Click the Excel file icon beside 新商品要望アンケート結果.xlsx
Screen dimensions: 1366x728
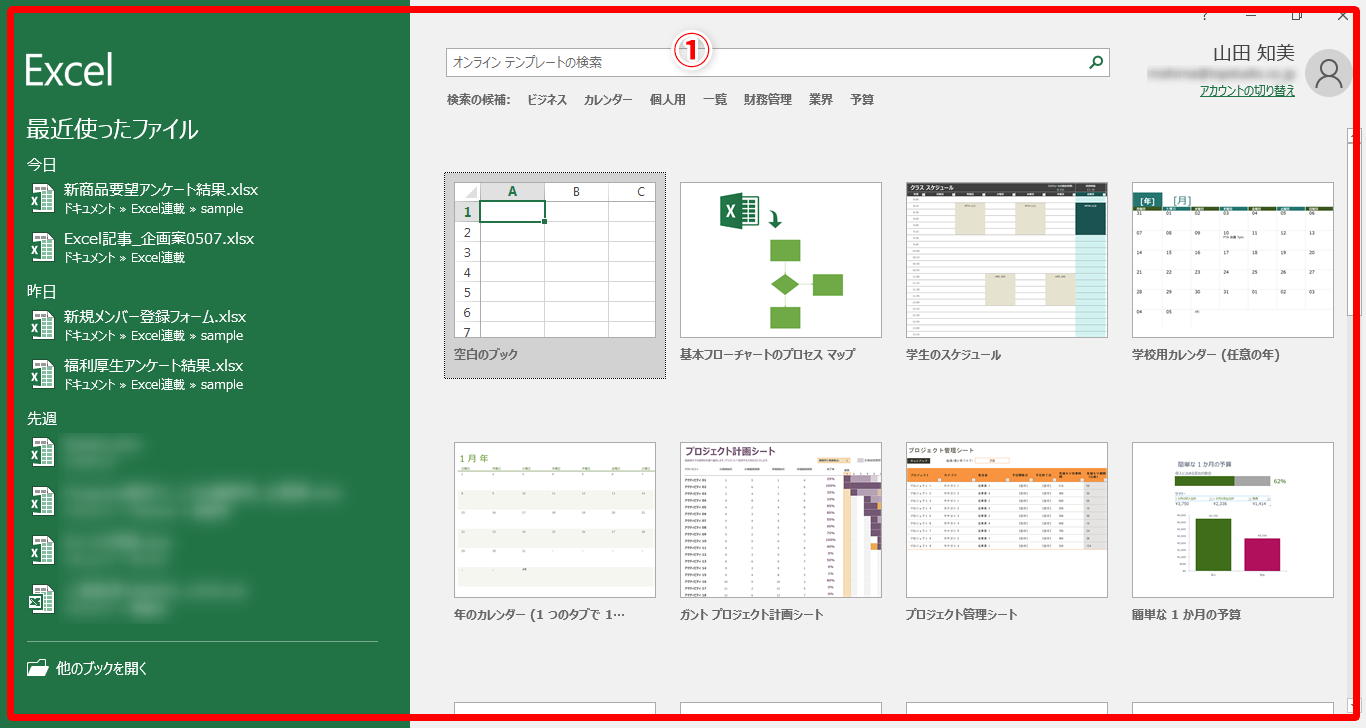[x=42, y=198]
